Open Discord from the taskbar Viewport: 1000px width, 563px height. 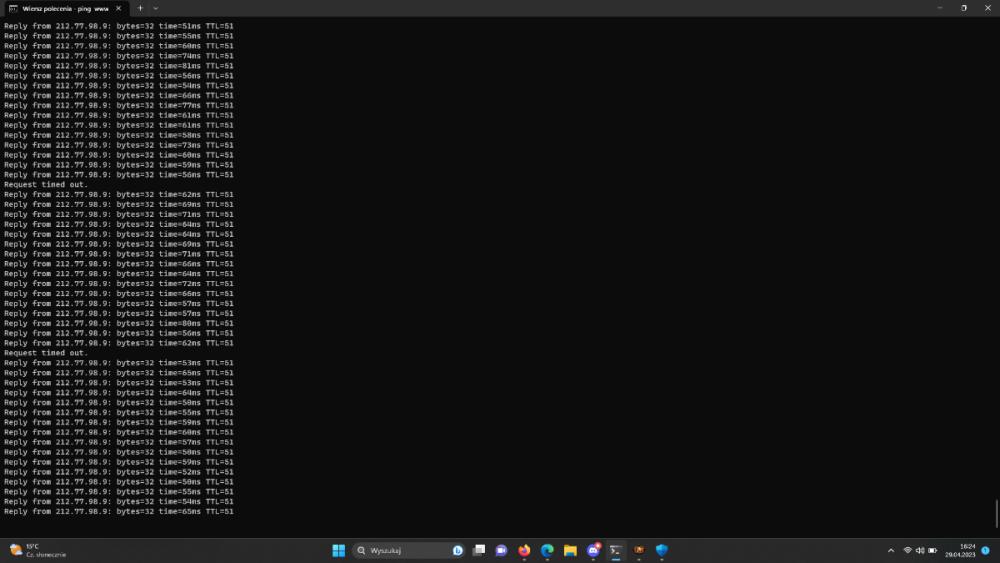click(593, 550)
